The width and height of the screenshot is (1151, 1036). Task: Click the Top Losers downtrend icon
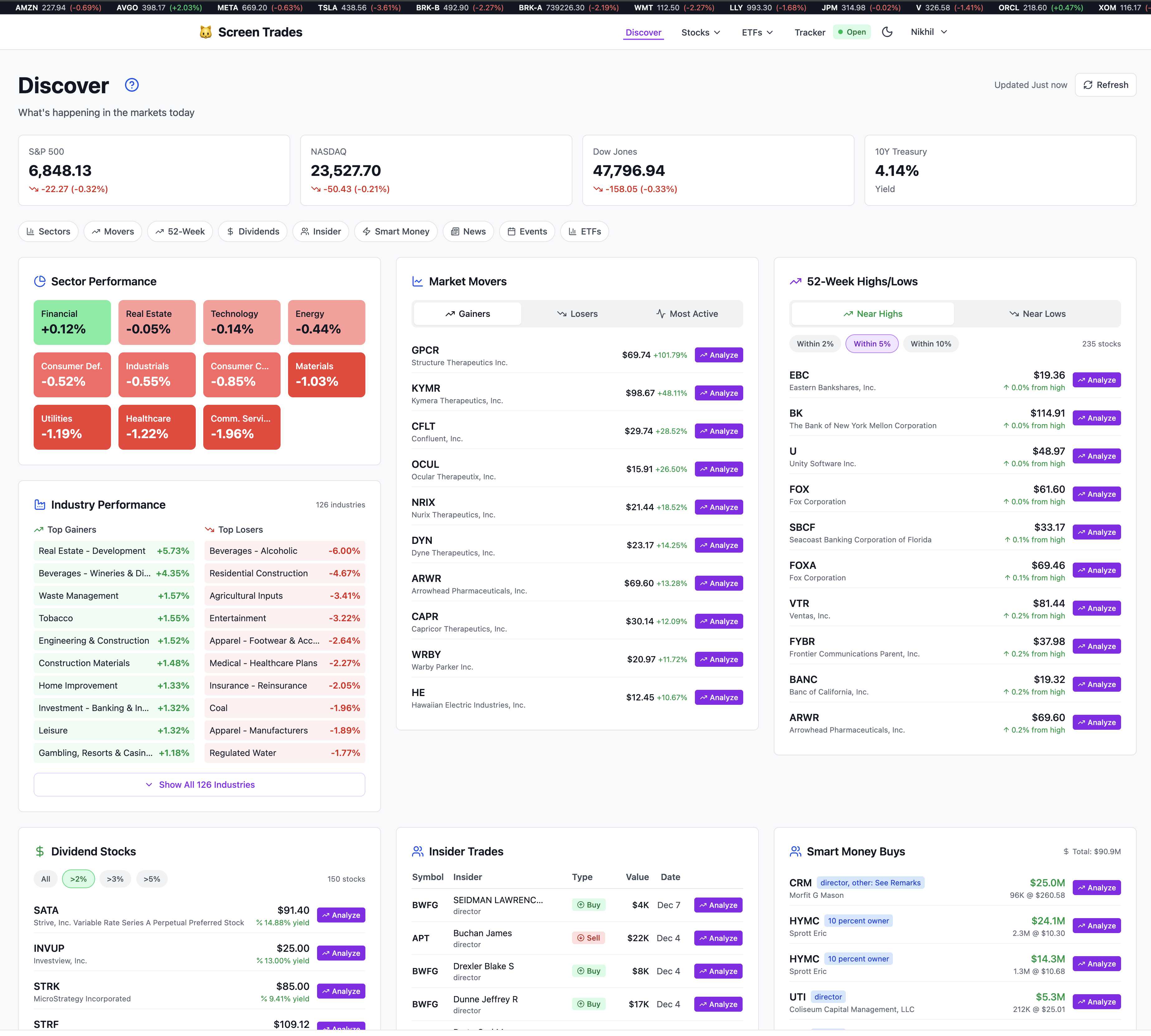coord(209,530)
